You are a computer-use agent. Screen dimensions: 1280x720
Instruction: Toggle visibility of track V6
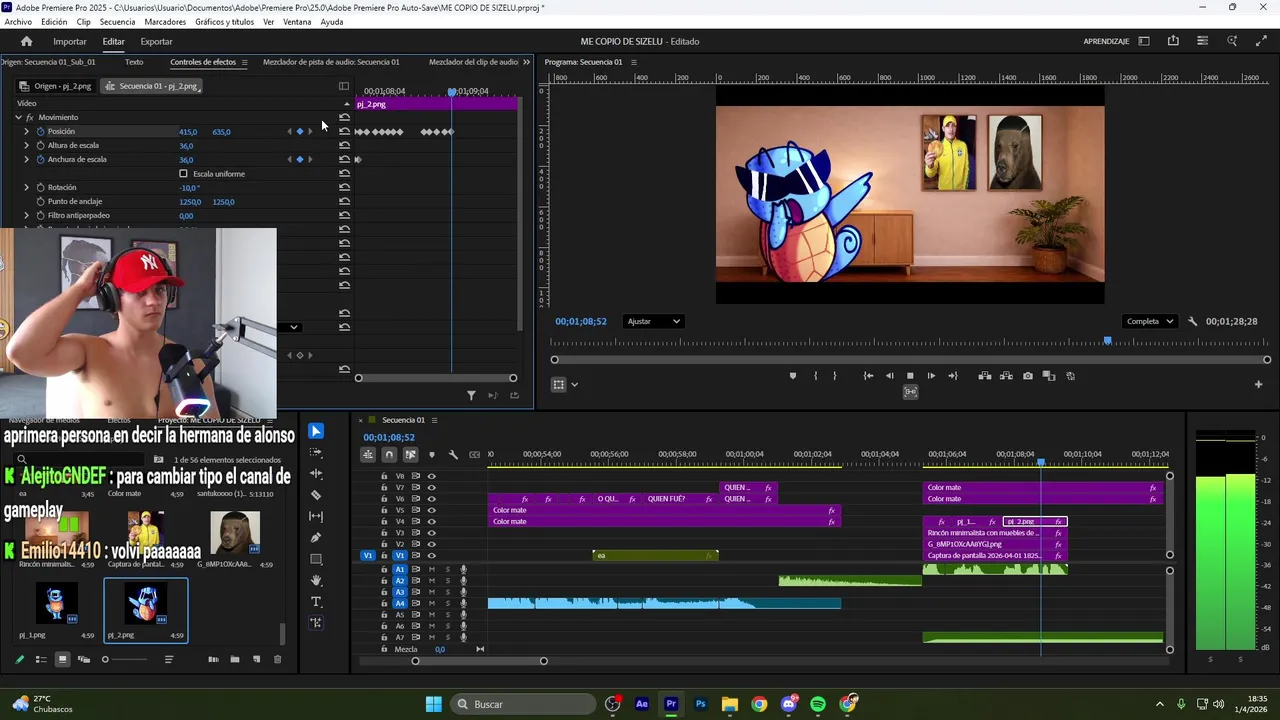click(432, 499)
